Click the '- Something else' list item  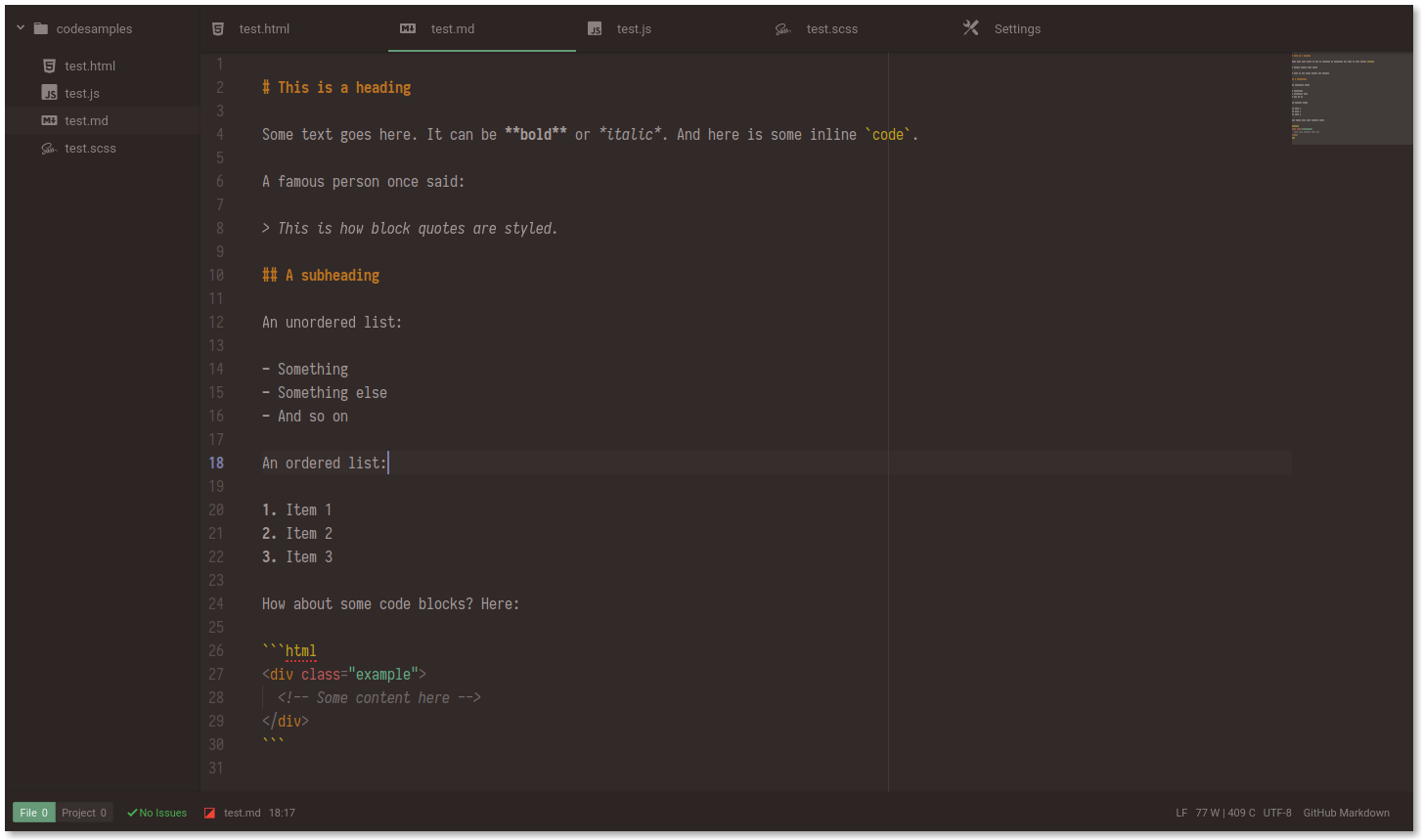325,392
